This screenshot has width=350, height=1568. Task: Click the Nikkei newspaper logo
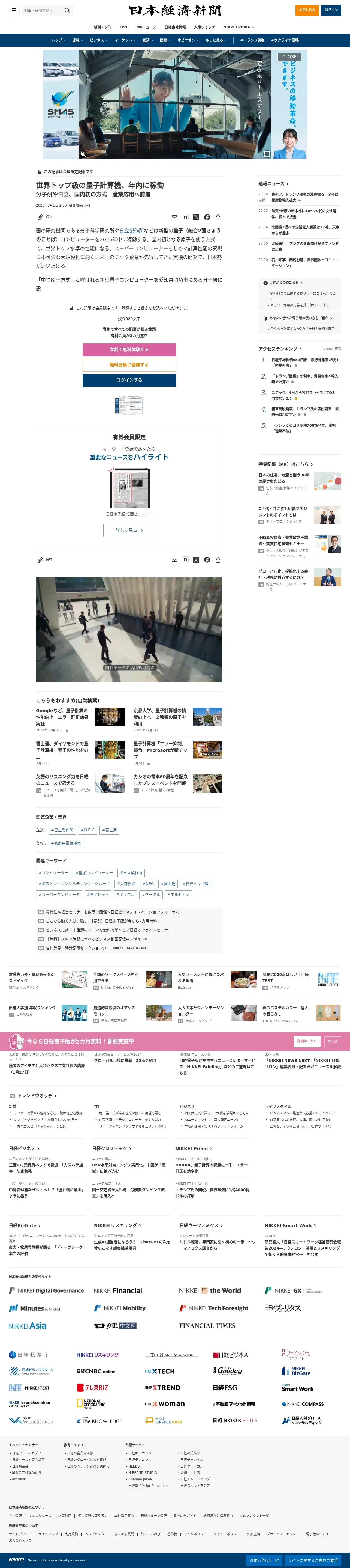[x=175, y=10]
